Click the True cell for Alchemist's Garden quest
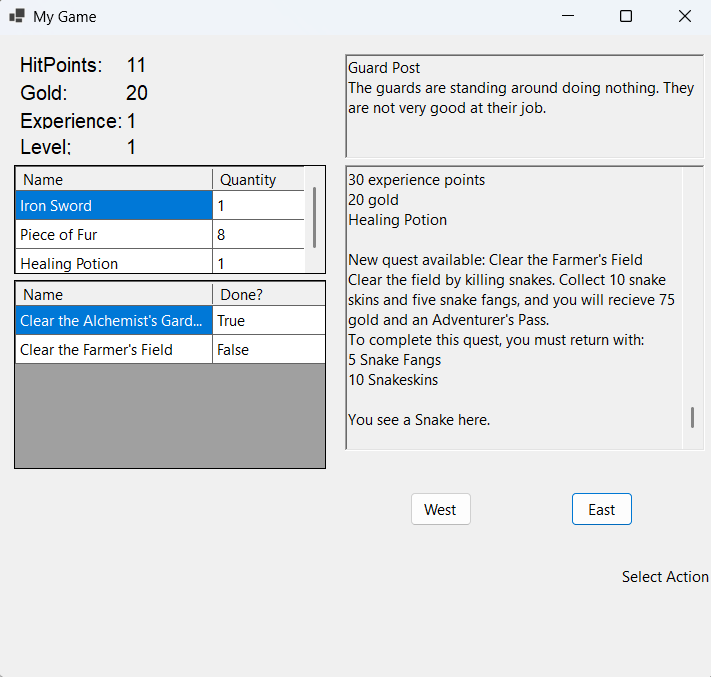Viewport: 711px width, 677px height. tap(268, 321)
